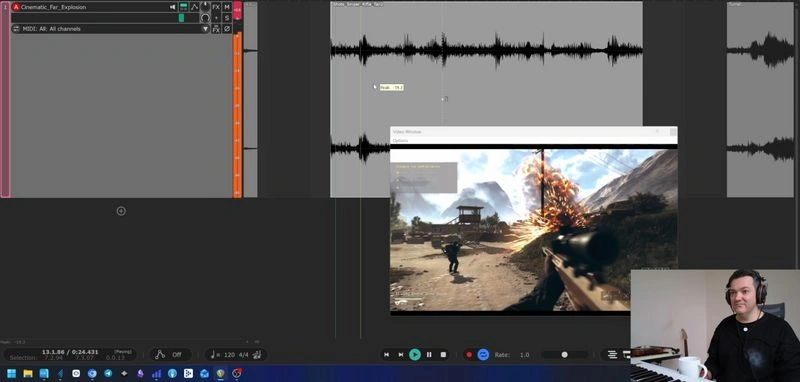This screenshot has height=382, width=800.
Task: Open Options menu in Video Window
Action: coord(401,140)
